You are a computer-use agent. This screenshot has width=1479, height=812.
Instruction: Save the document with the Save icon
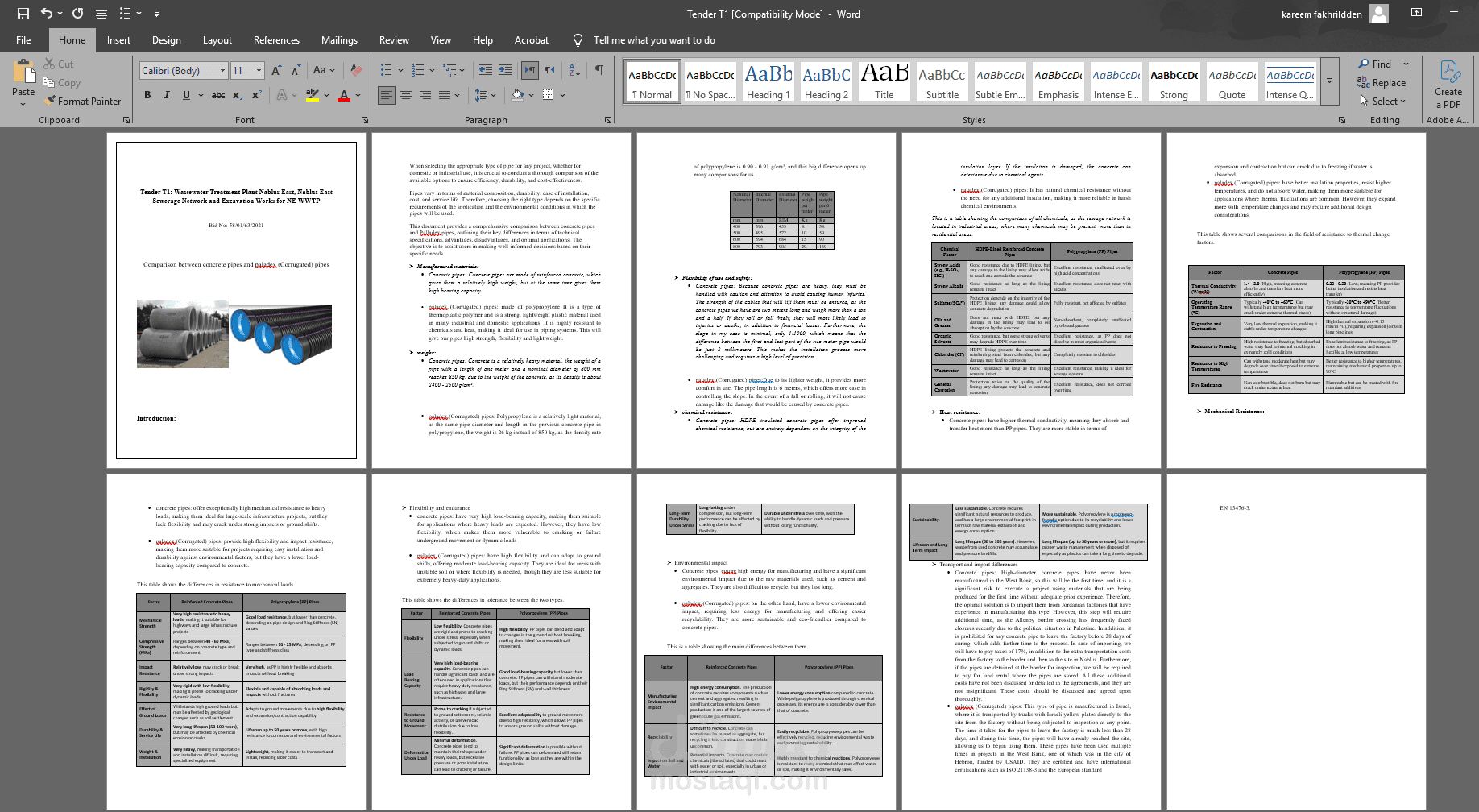(x=23, y=14)
